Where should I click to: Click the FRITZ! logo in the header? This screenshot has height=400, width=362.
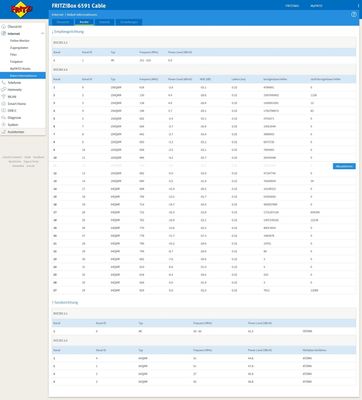[x=21, y=9]
